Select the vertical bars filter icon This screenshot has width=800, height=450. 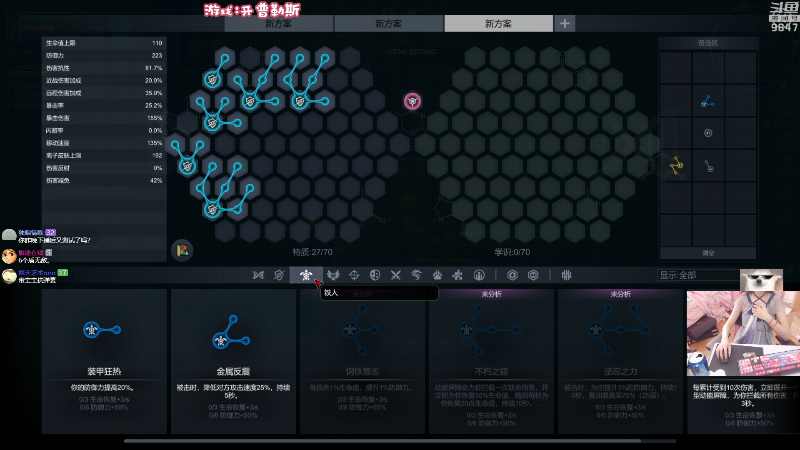[566, 275]
